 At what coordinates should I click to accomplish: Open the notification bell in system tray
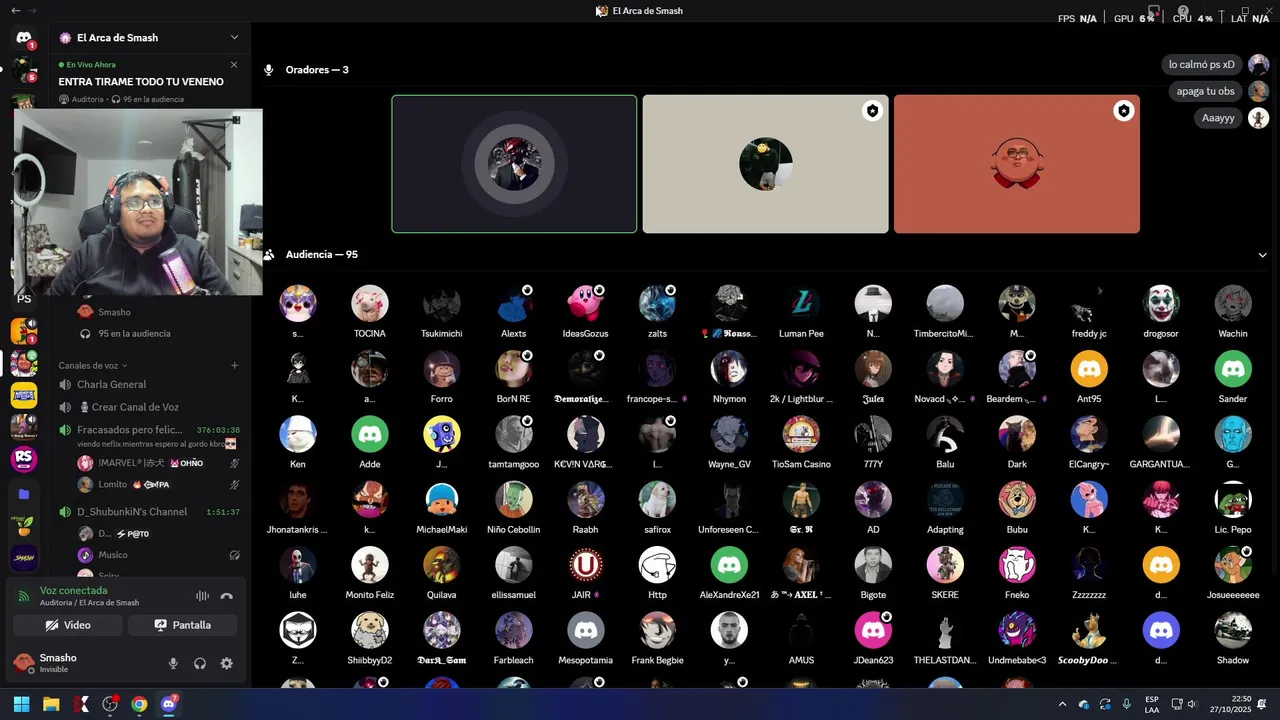click(x=1262, y=704)
